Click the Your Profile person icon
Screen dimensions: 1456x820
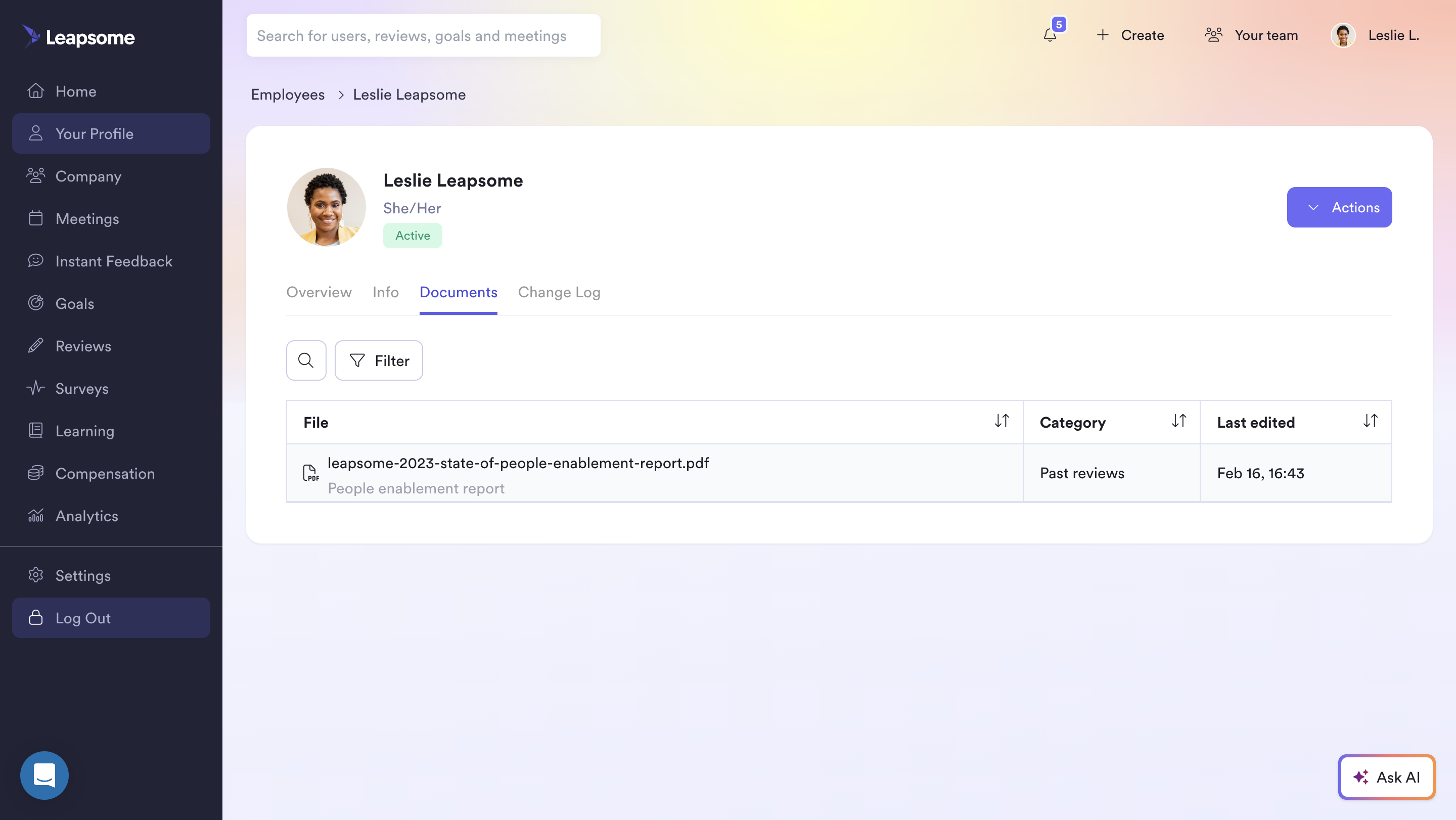(35, 133)
